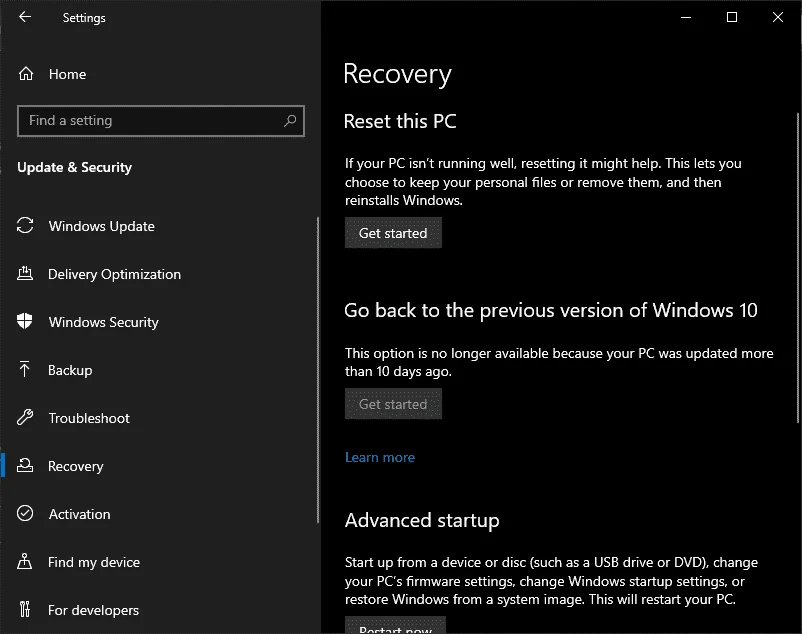Viewport: 802px width, 634px height.
Task: Click the Activation checkmark icon
Action: pos(25,513)
